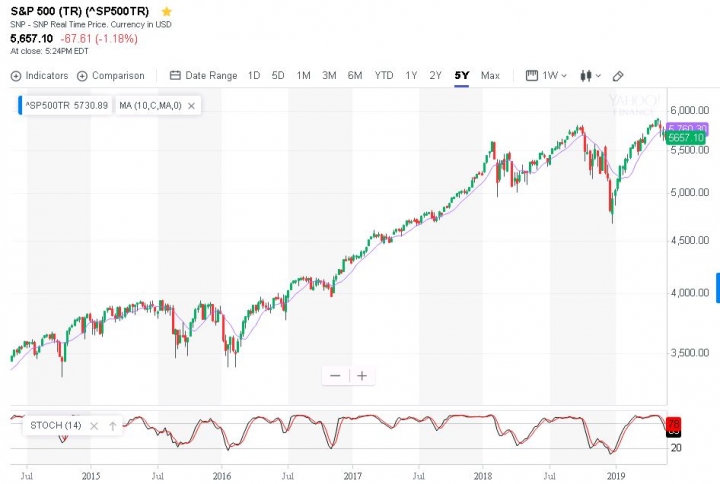Click the S&P 500 (TR) (^SP500TR) title
This screenshot has height=484, width=720.
(80, 11)
